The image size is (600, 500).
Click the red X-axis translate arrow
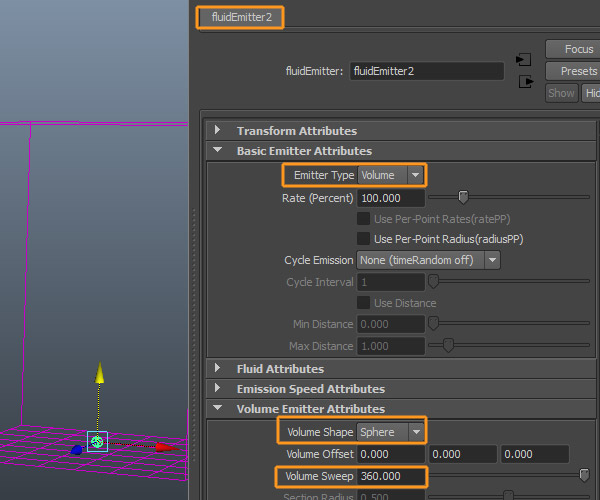coord(166,447)
